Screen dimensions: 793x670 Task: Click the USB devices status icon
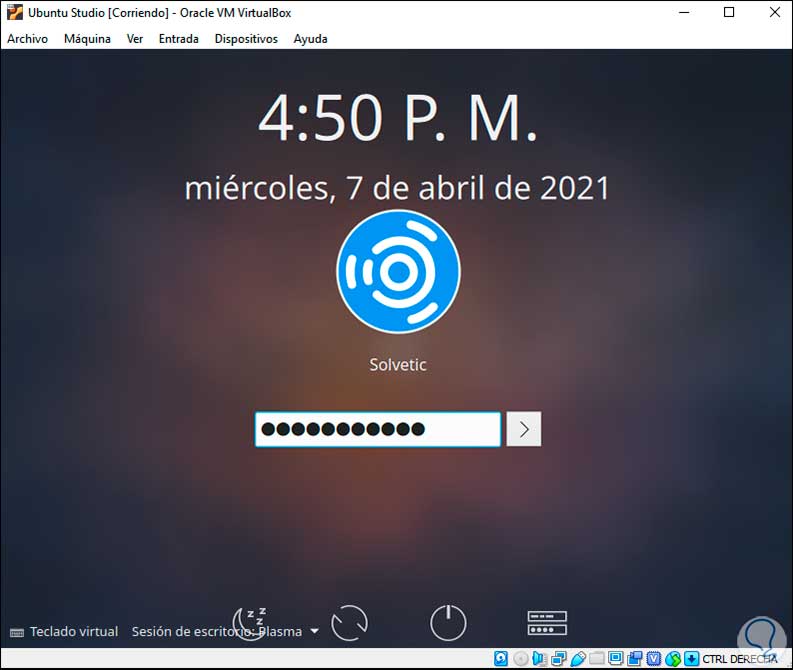[578, 658]
